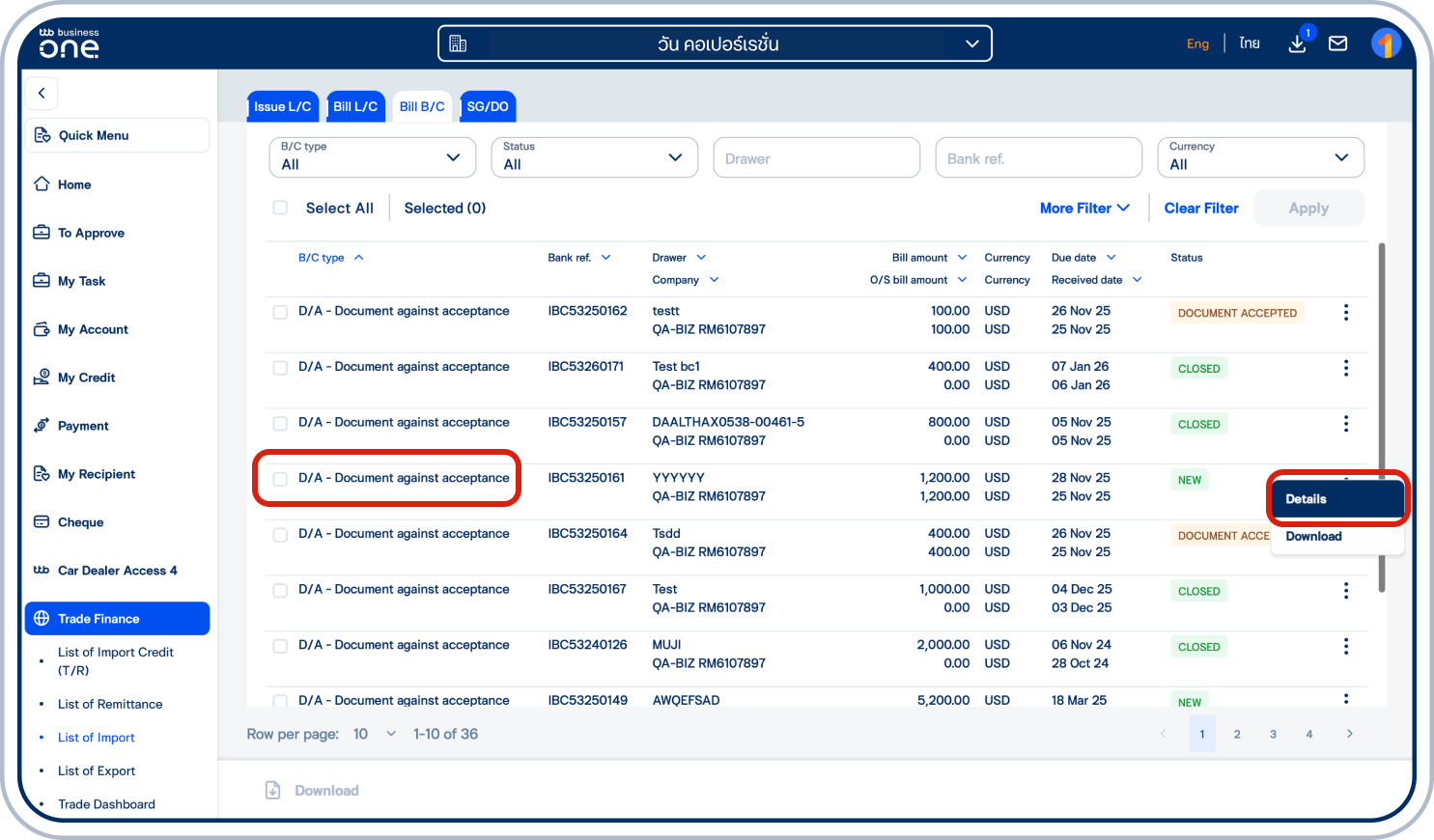Screen dimensions: 1434x840
Task: Click into the Drawer search field
Action: pyautogui.click(x=816, y=158)
